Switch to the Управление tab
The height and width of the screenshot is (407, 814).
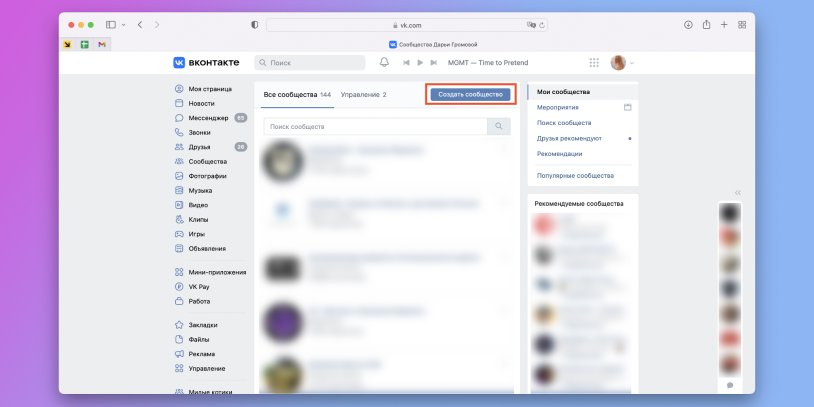tap(362, 94)
